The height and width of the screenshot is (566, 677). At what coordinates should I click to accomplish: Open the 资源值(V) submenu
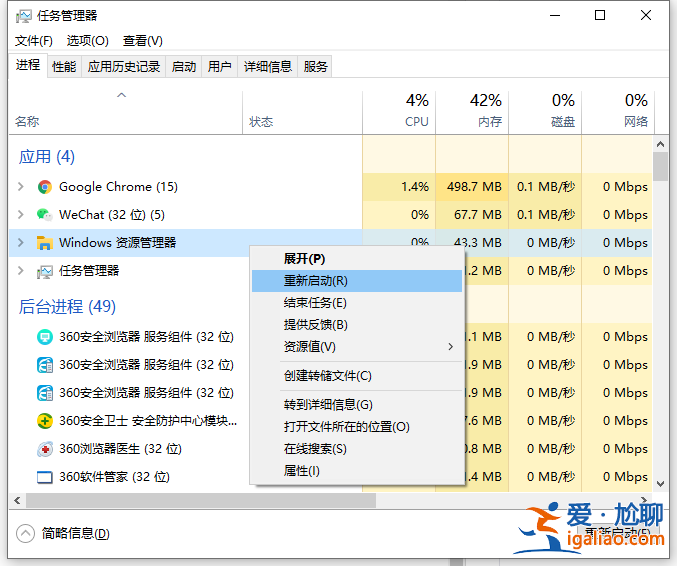(357, 347)
